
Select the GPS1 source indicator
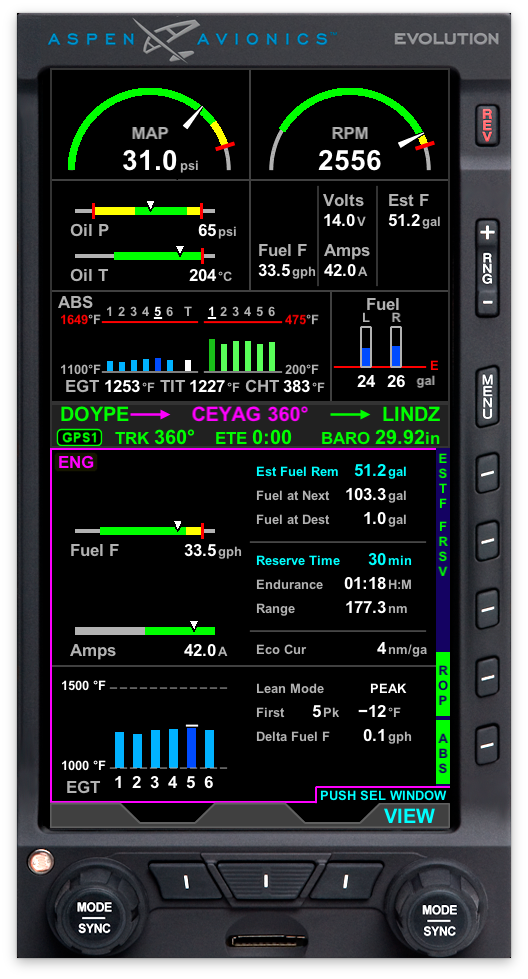[79, 438]
